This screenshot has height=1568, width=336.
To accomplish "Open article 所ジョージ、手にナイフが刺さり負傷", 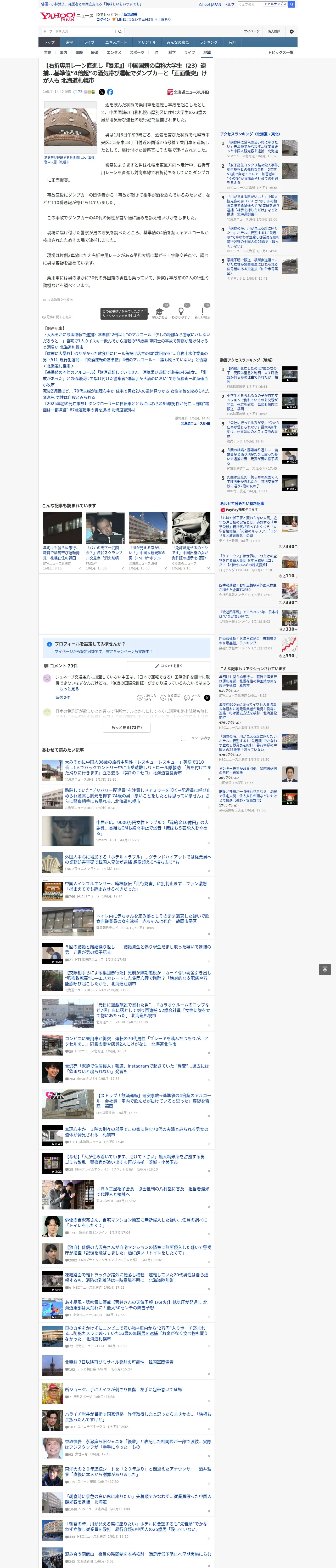I will tap(123, 1390).
